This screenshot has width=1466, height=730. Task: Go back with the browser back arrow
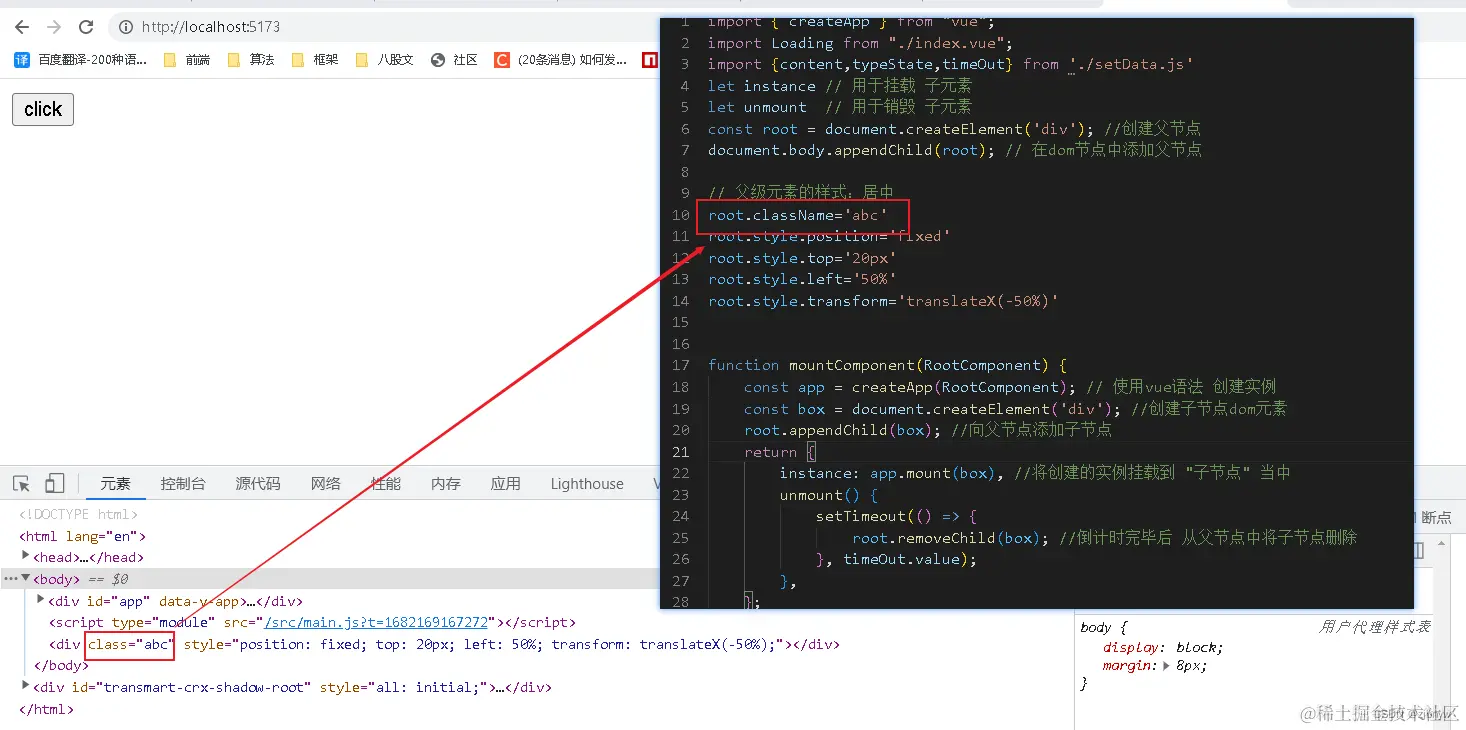[22, 27]
